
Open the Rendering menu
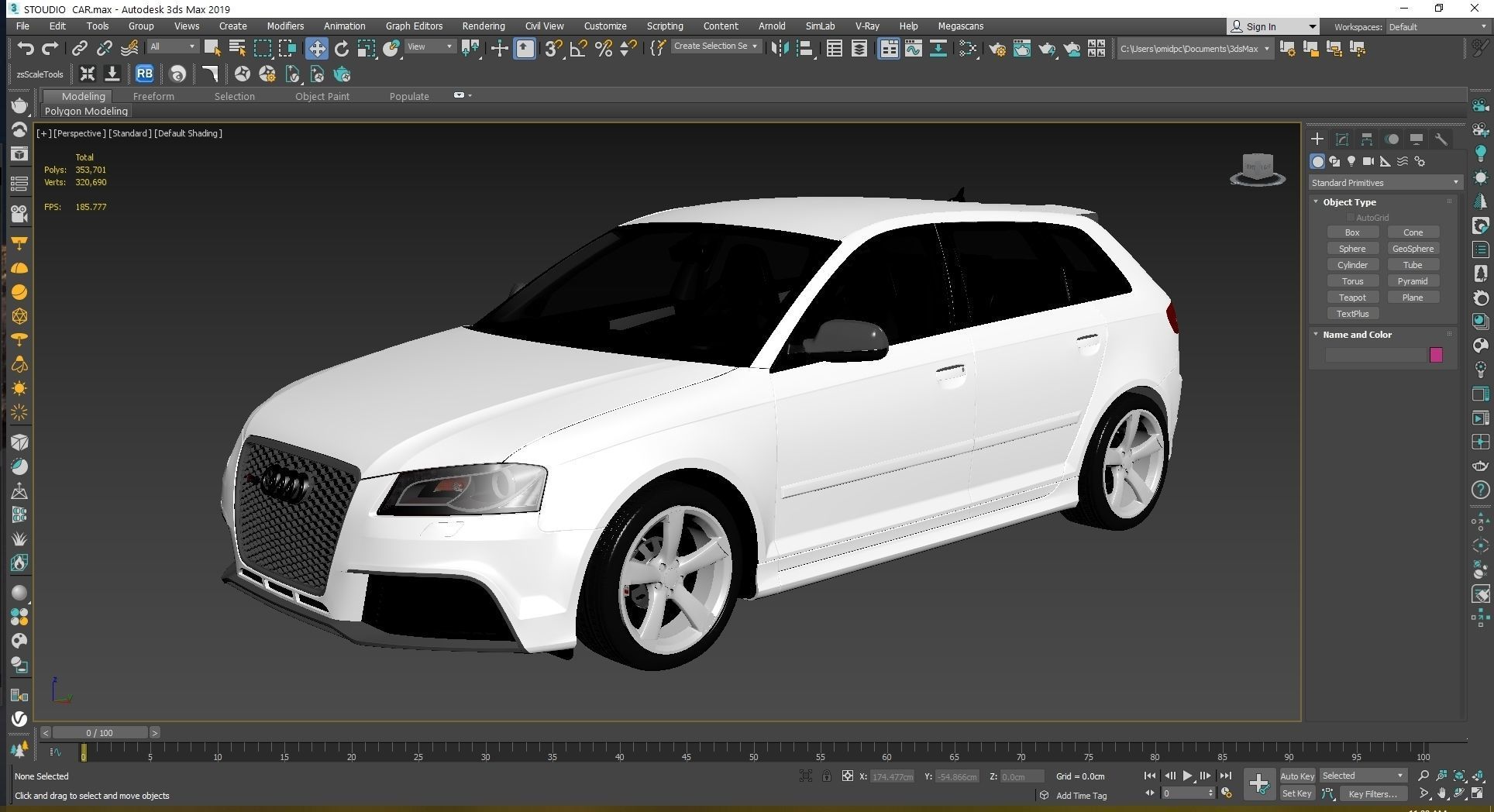[483, 26]
